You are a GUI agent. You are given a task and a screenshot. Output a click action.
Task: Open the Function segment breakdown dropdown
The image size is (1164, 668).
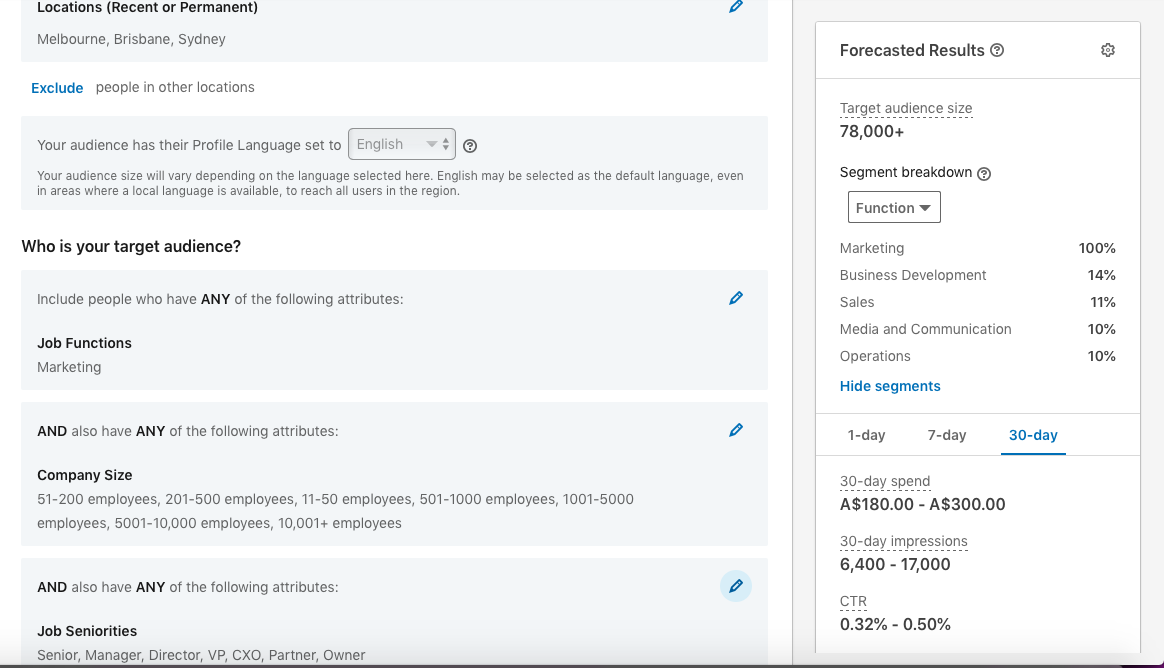[894, 208]
